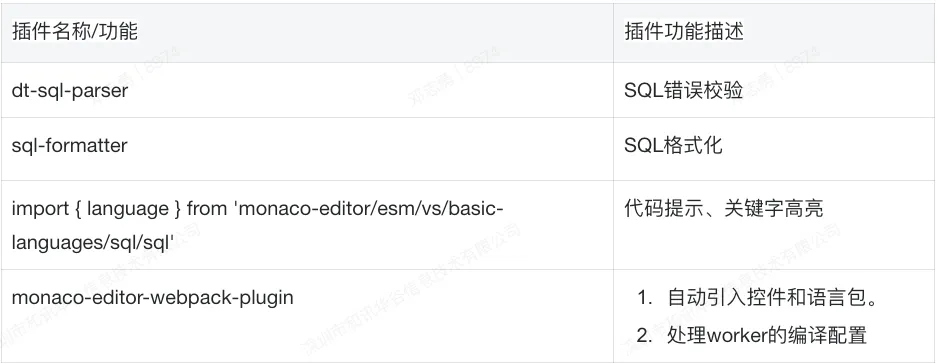This screenshot has height=363, width=937.
Task: Click the import { language } code text
Action: pyautogui.click(x=96, y=209)
